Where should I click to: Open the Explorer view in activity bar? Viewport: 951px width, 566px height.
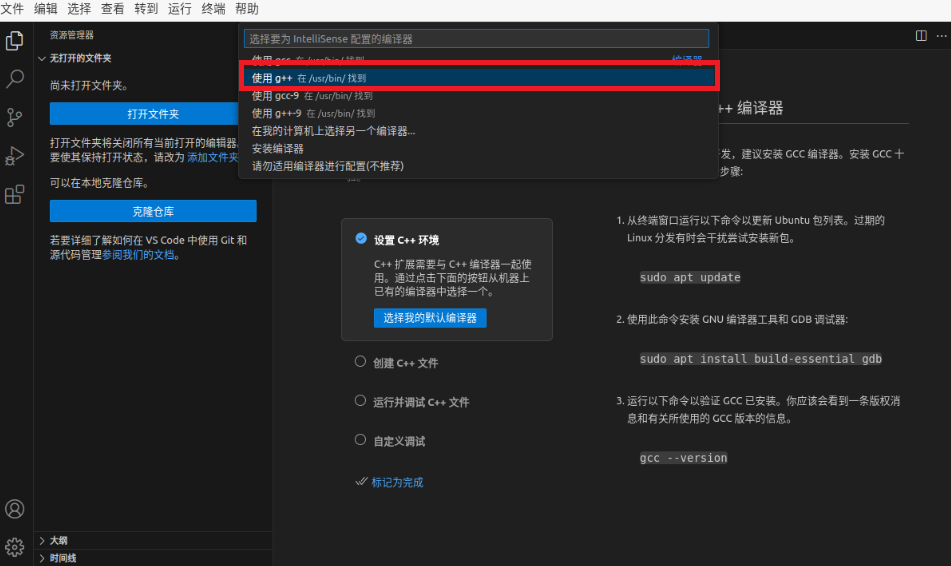click(15, 41)
